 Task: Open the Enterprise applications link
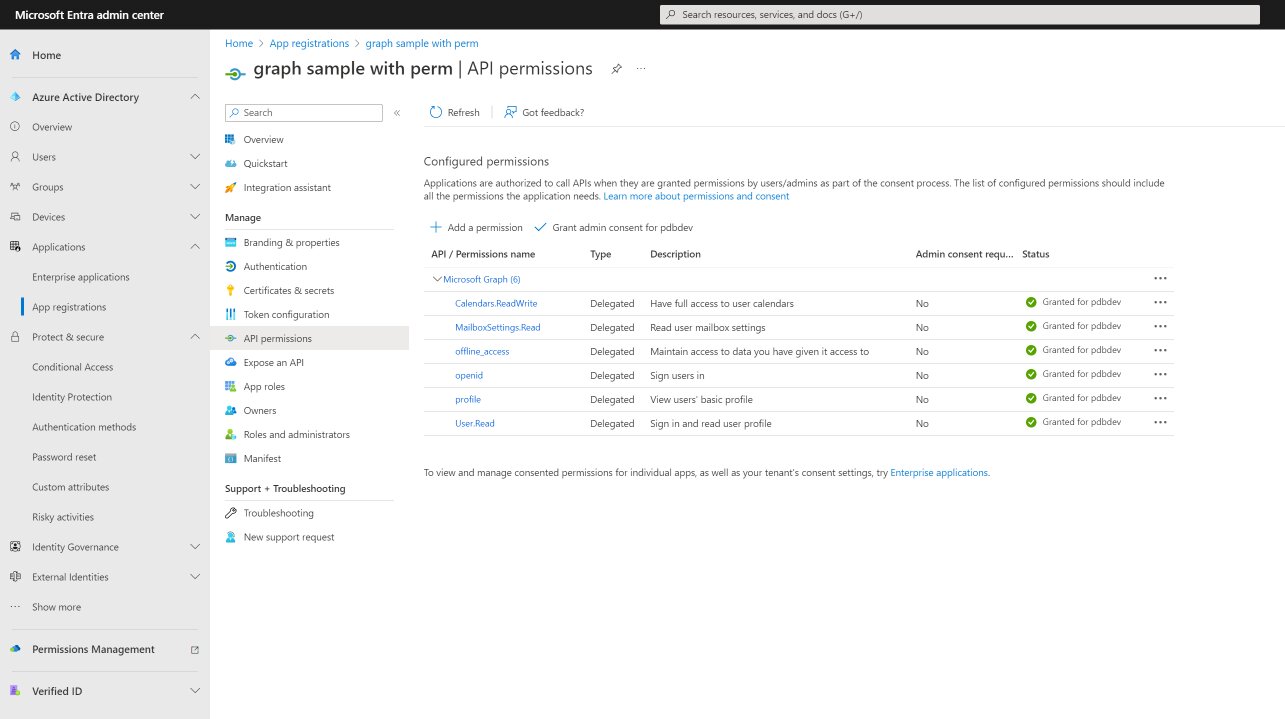click(x=939, y=472)
